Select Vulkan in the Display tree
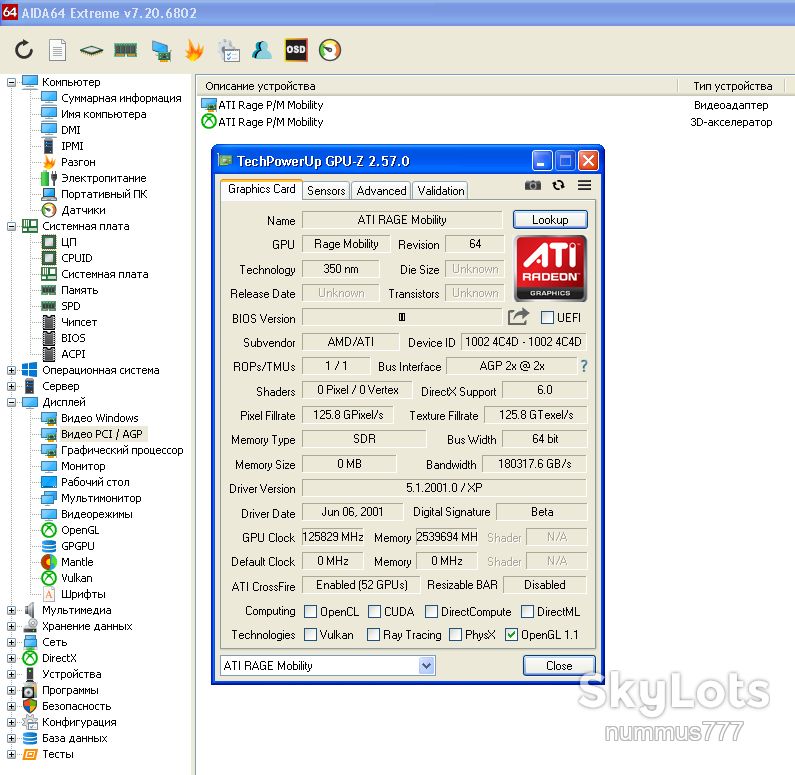795x775 pixels. [77, 578]
